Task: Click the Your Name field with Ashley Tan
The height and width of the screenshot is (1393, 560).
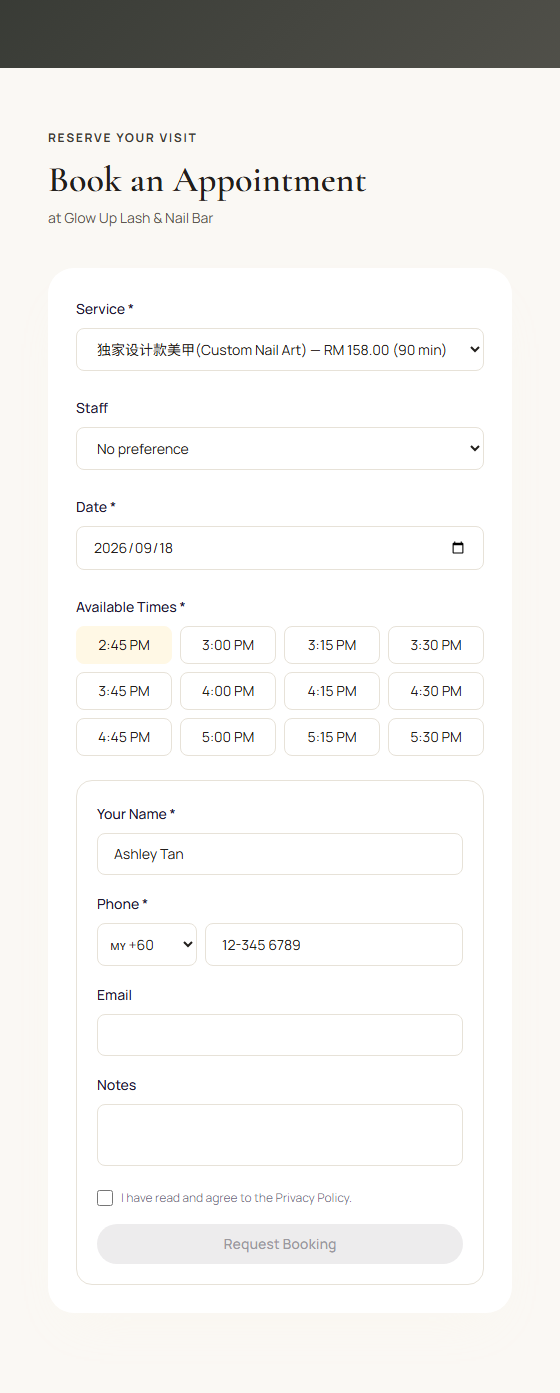Action: 280,854
